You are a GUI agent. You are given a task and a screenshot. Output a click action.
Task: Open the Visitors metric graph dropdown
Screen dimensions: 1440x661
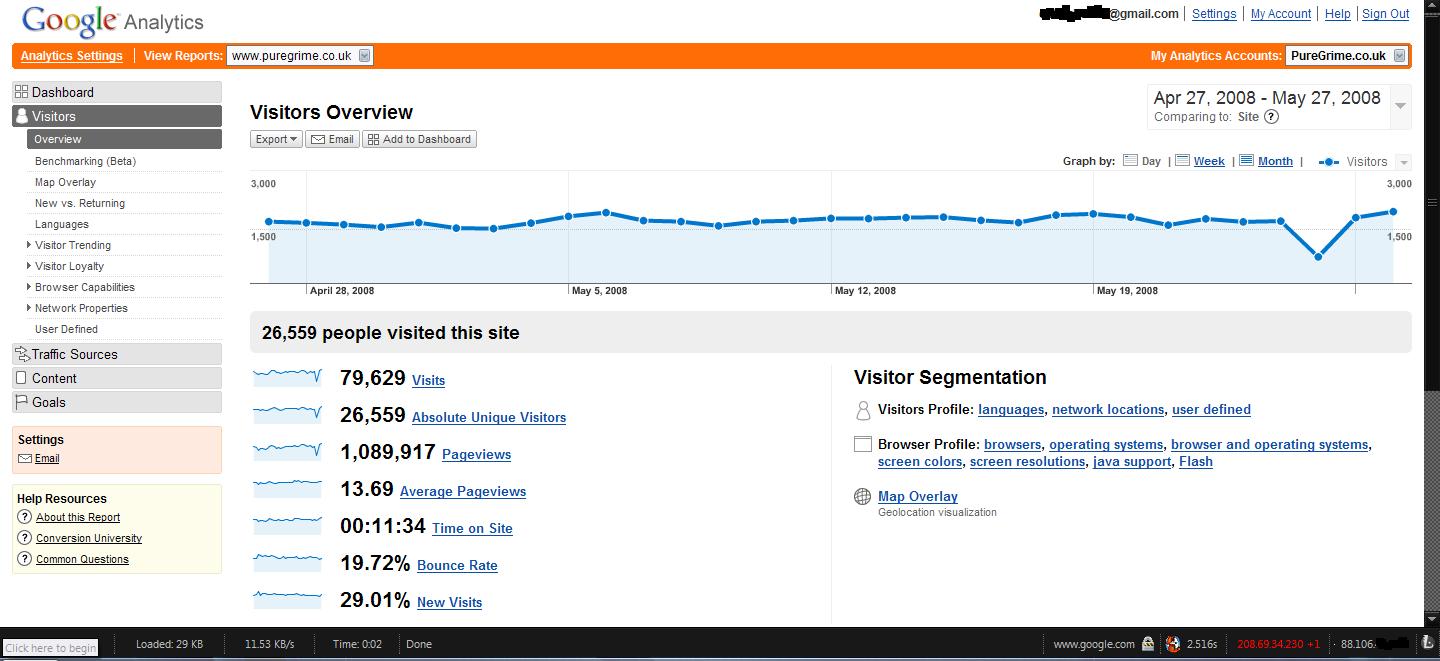pos(1403,162)
